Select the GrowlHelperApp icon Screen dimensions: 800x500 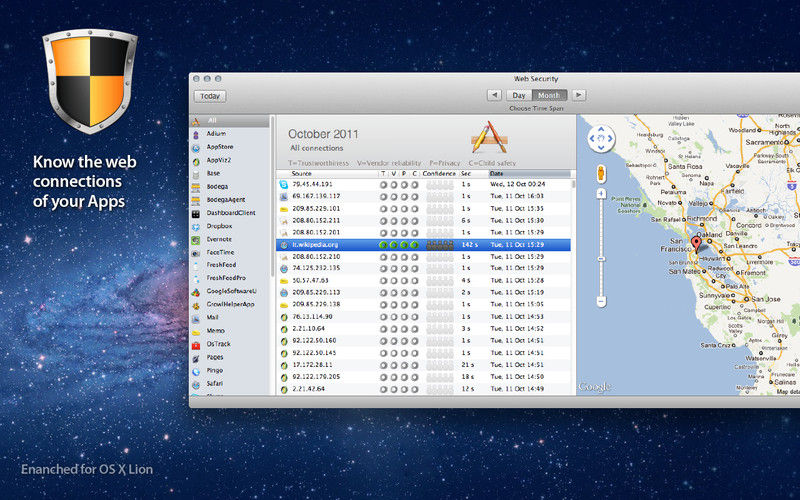click(x=196, y=306)
